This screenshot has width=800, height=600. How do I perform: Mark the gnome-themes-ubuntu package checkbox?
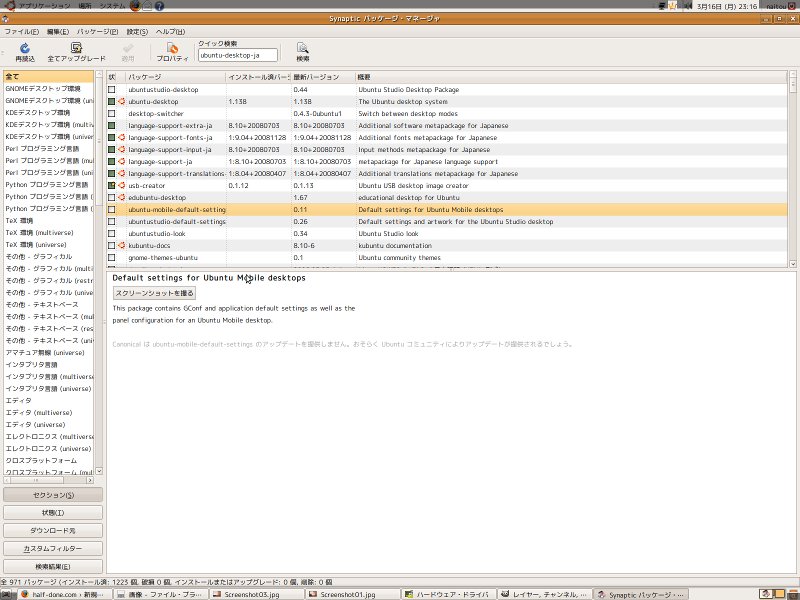[112, 258]
